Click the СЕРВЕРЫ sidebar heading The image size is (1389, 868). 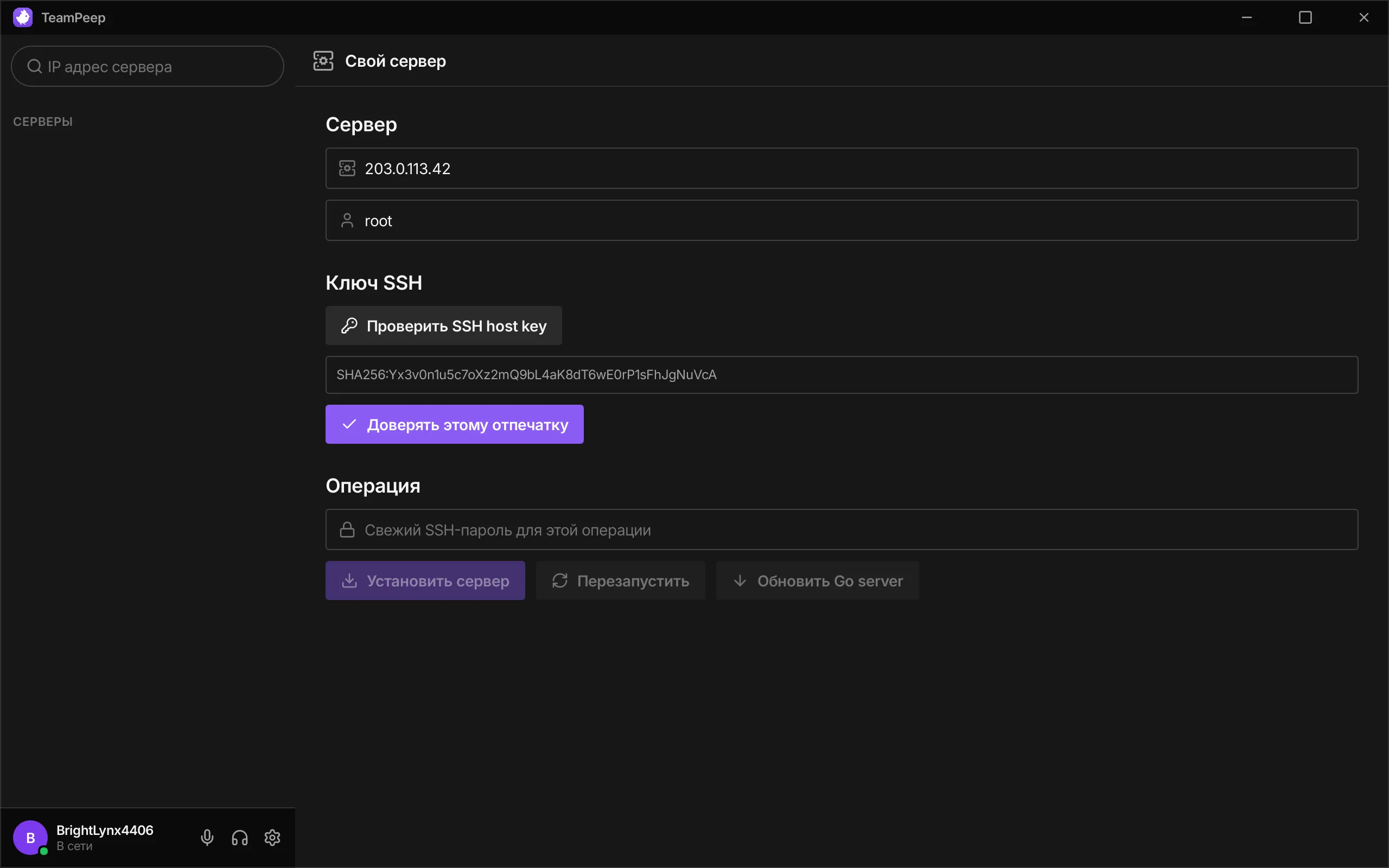click(x=43, y=122)
